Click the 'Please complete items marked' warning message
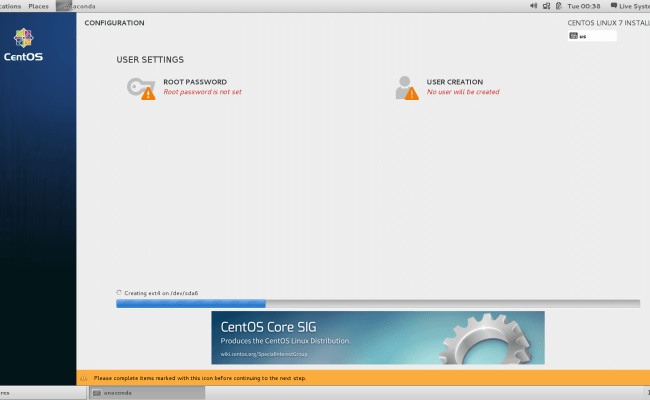The image size is (650, 400). pos(200,378)
